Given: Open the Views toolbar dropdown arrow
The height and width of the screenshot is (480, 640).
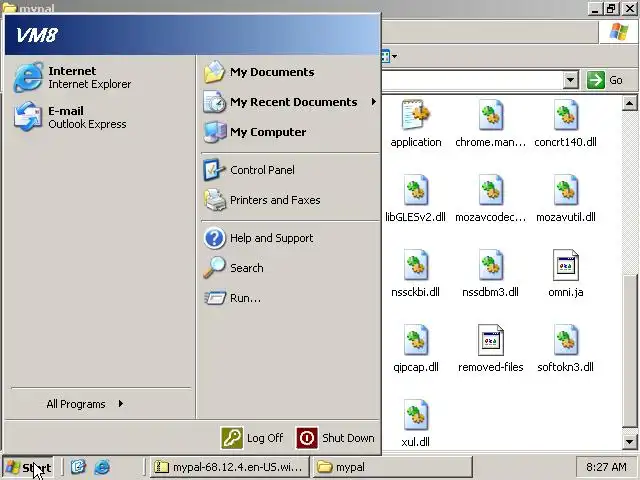Looking at the screenshot, I should (x=394, y=56).
